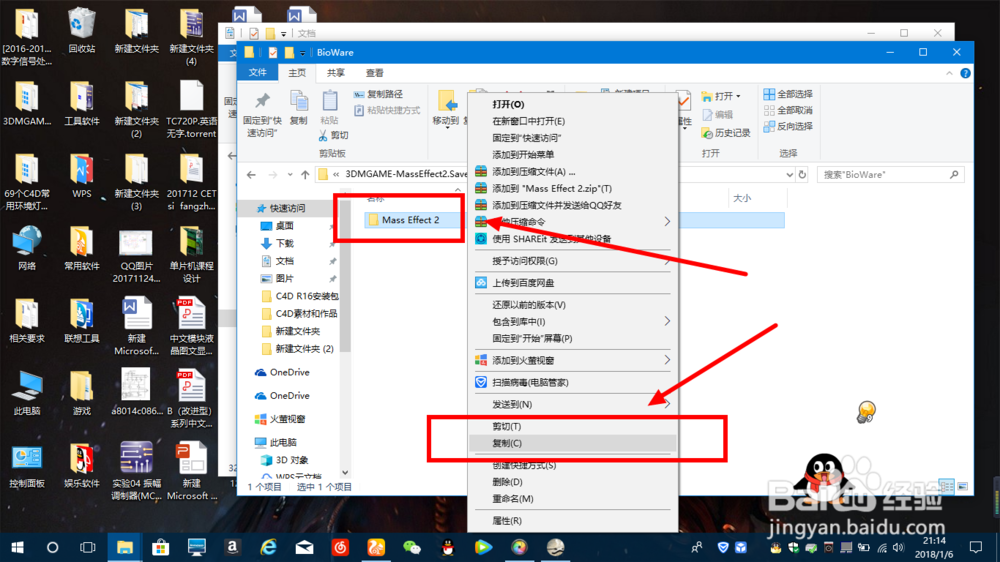Click the 剪切 scissors ribbon item
This screenshot has width=1000, height=562.
click(334, 135)
